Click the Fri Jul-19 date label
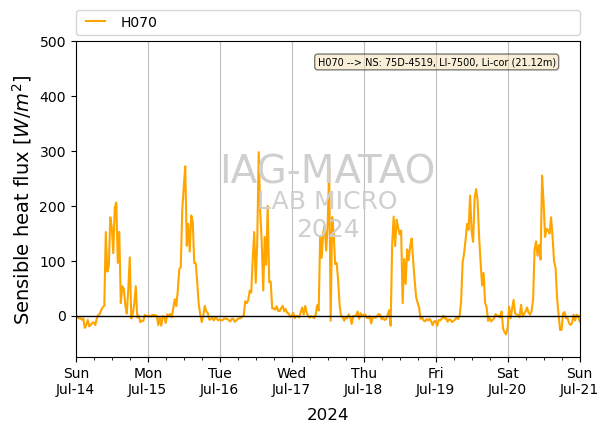This screenshot has height=433, width=609. point(435,381)
